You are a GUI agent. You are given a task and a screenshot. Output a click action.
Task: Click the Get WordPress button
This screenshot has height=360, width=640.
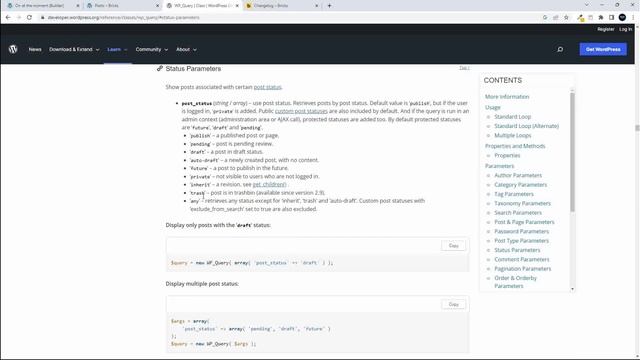(x=603, y=49)
